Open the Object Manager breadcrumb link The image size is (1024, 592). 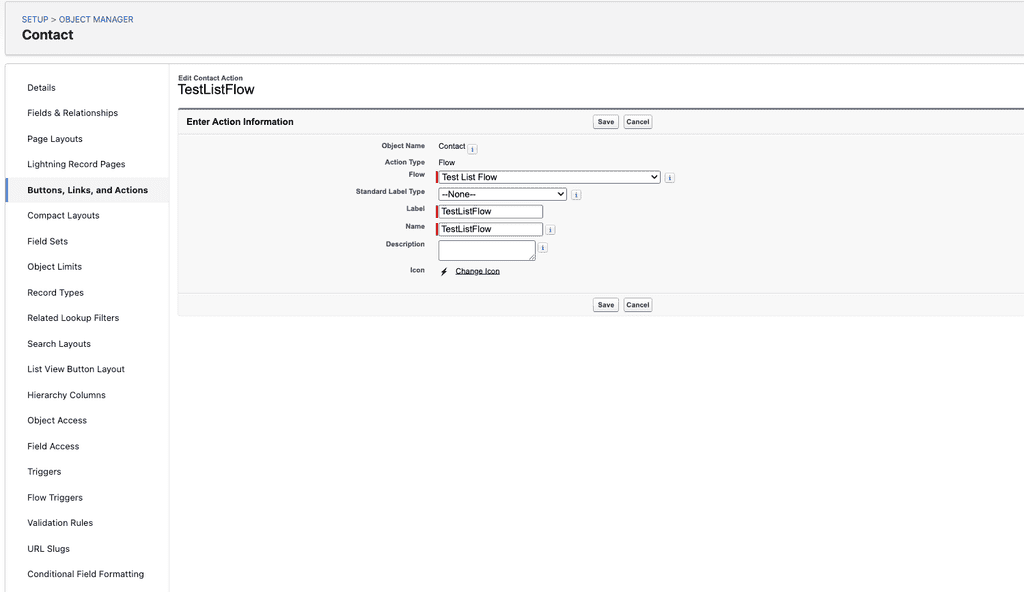(x=96, y=20)
